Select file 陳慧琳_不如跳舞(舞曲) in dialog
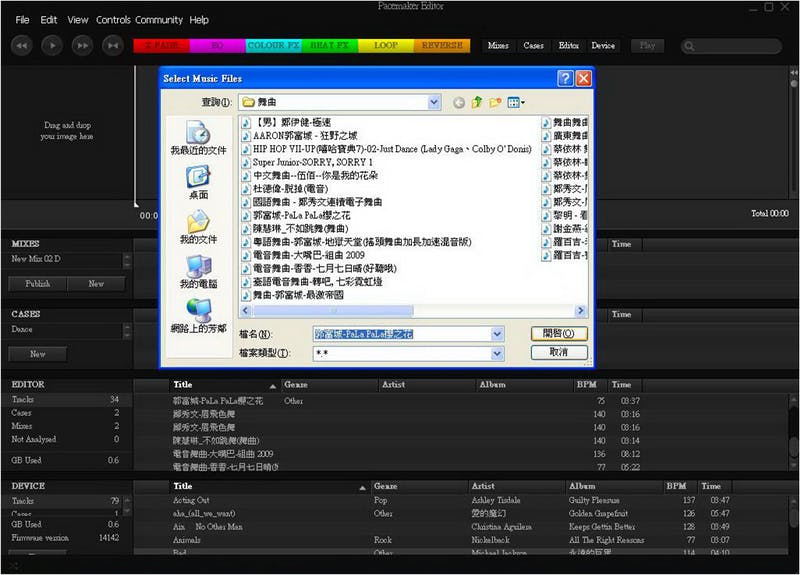Image resolution: width=800 pixels, height=575 pixels. tap(295, 229)
